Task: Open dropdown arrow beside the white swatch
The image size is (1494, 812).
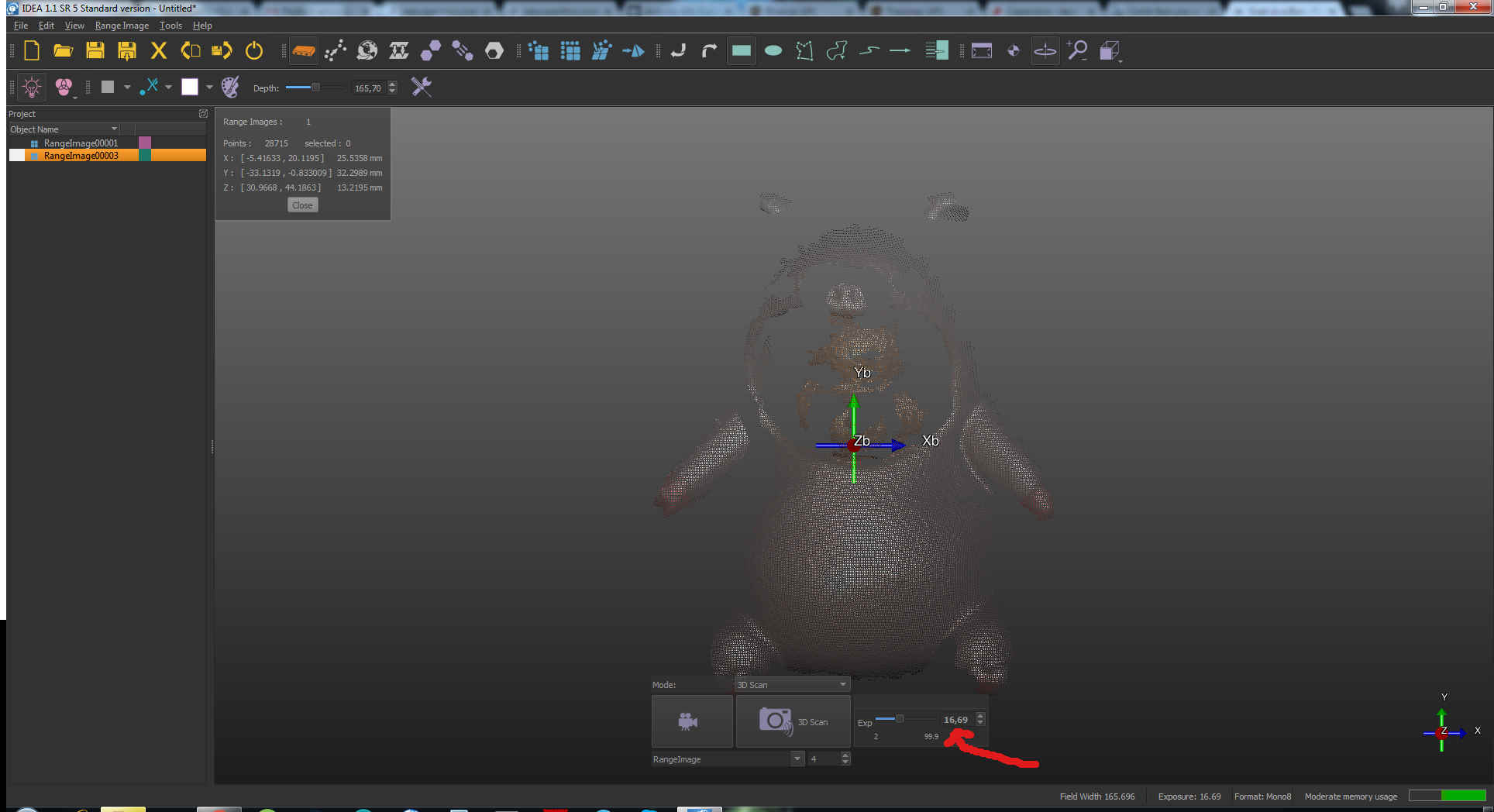Action: point(209,88)
